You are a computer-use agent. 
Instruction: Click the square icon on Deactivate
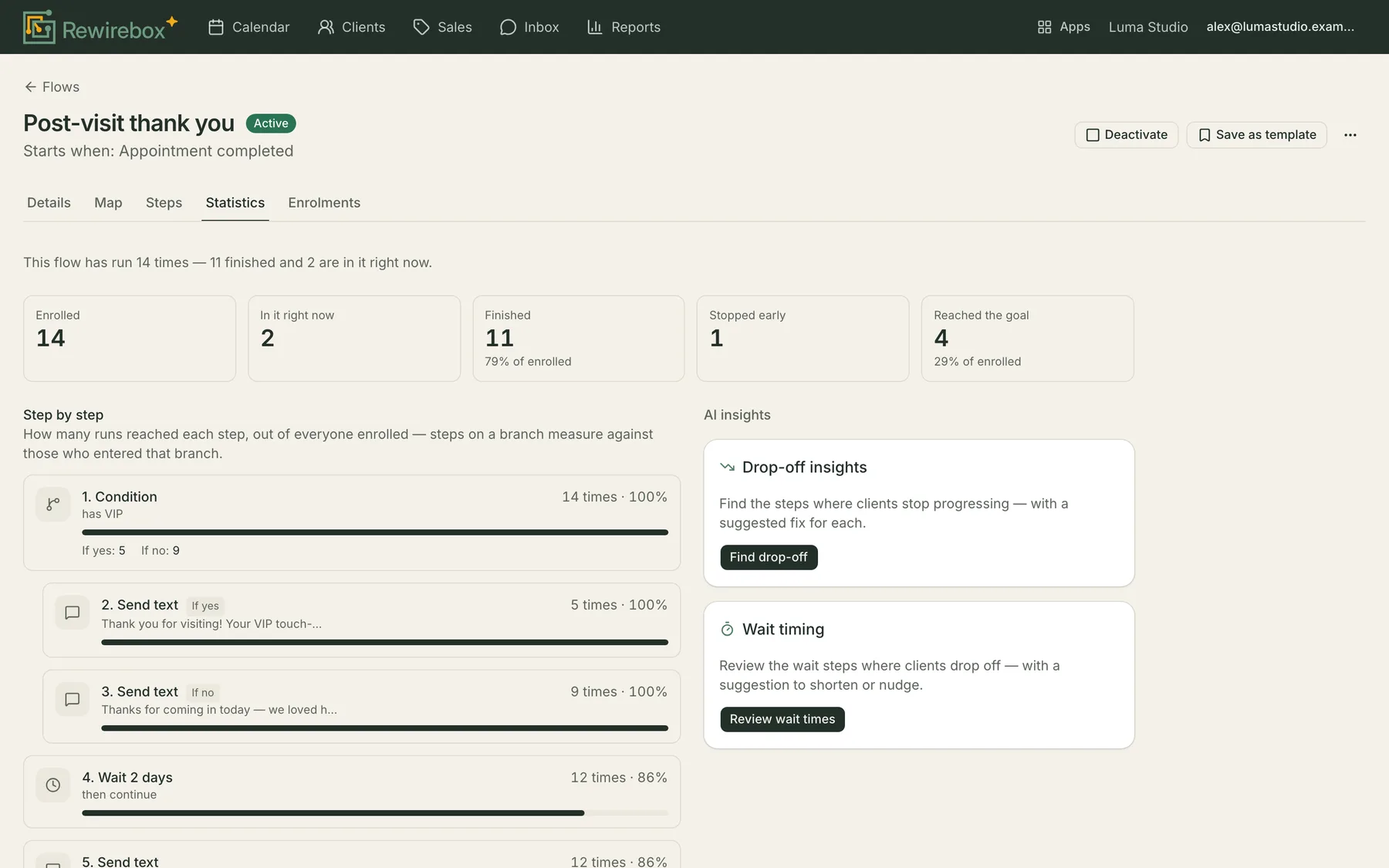(x=1093, y=135)
